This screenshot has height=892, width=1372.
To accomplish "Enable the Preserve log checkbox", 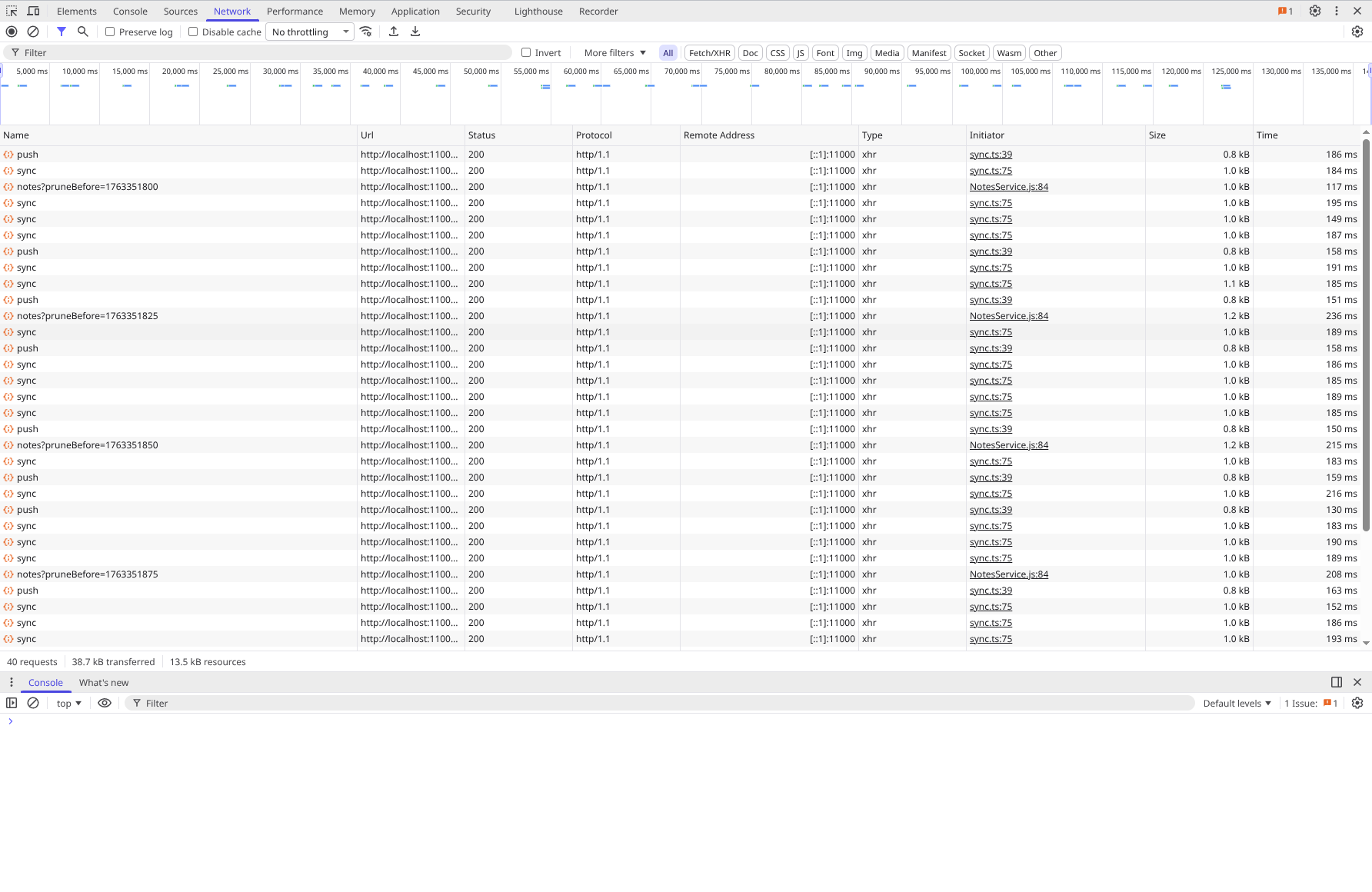I will tap(110, 32).
